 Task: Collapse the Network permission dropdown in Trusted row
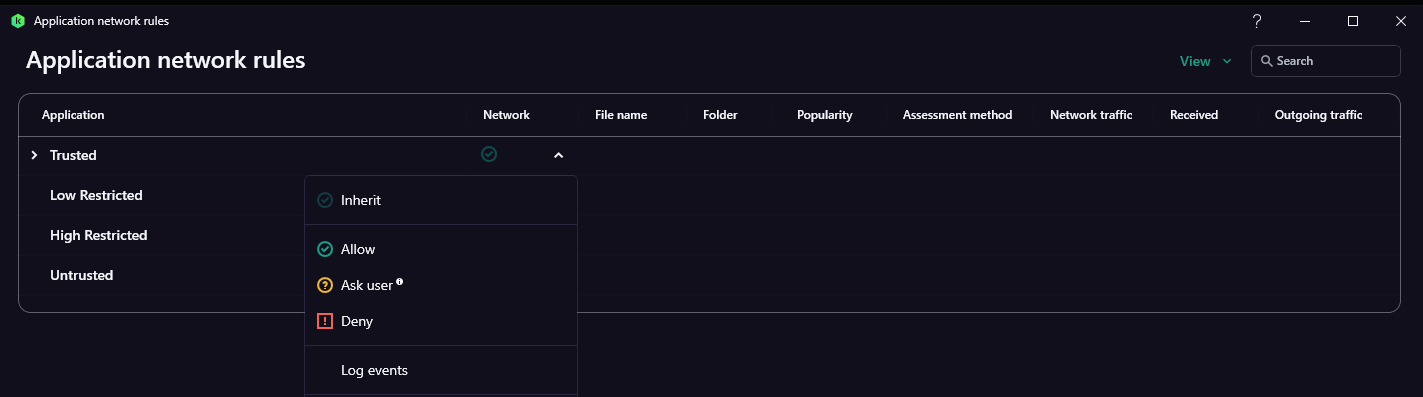pos(558,155)
